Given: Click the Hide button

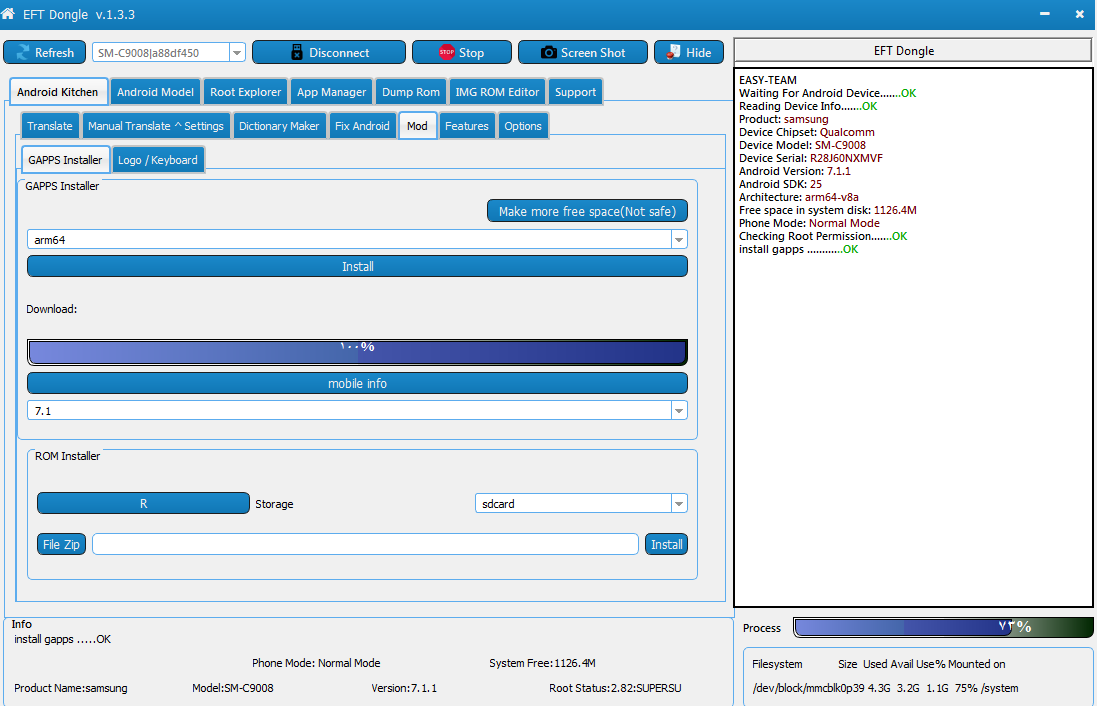Looking at the screenshot, I should pos(689,52).
